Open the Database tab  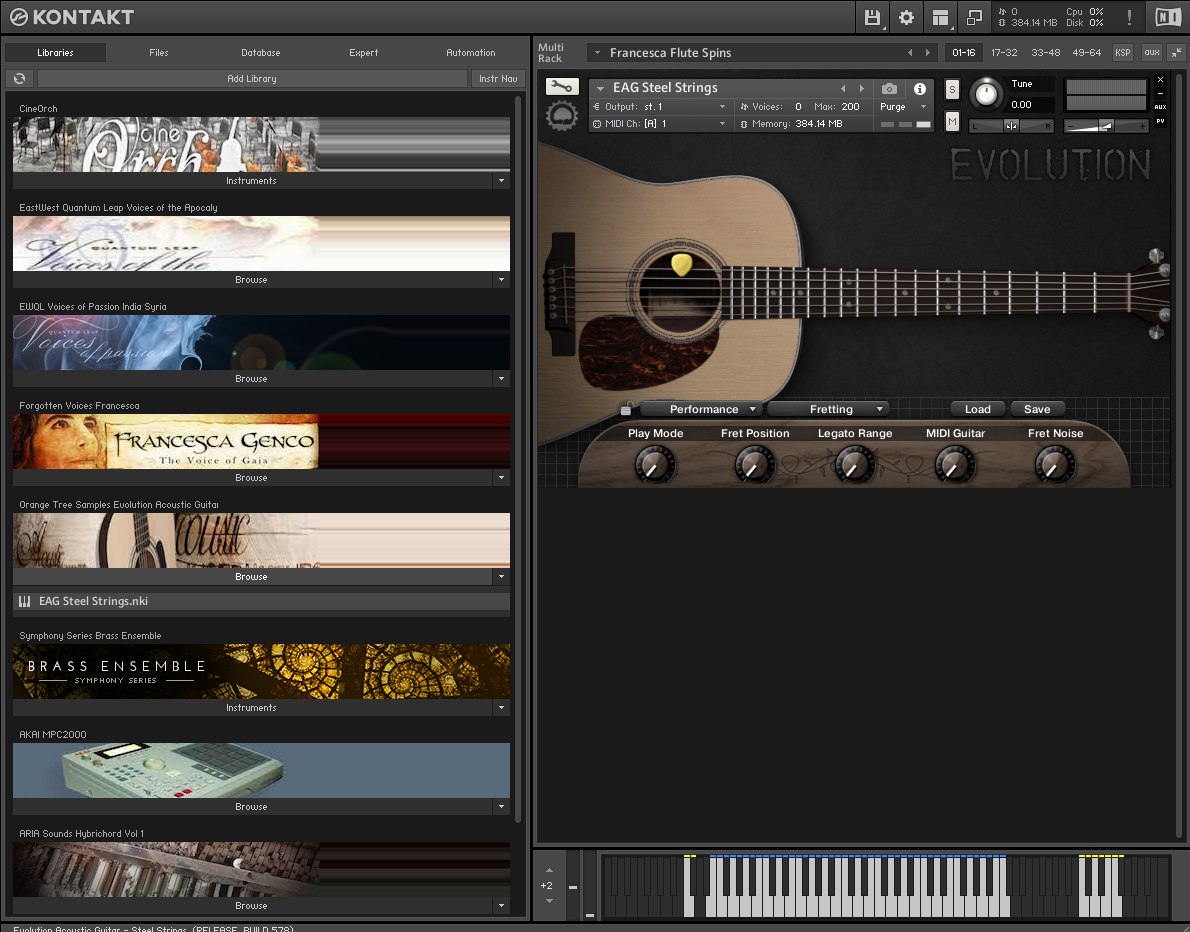(x=260, y=52)
